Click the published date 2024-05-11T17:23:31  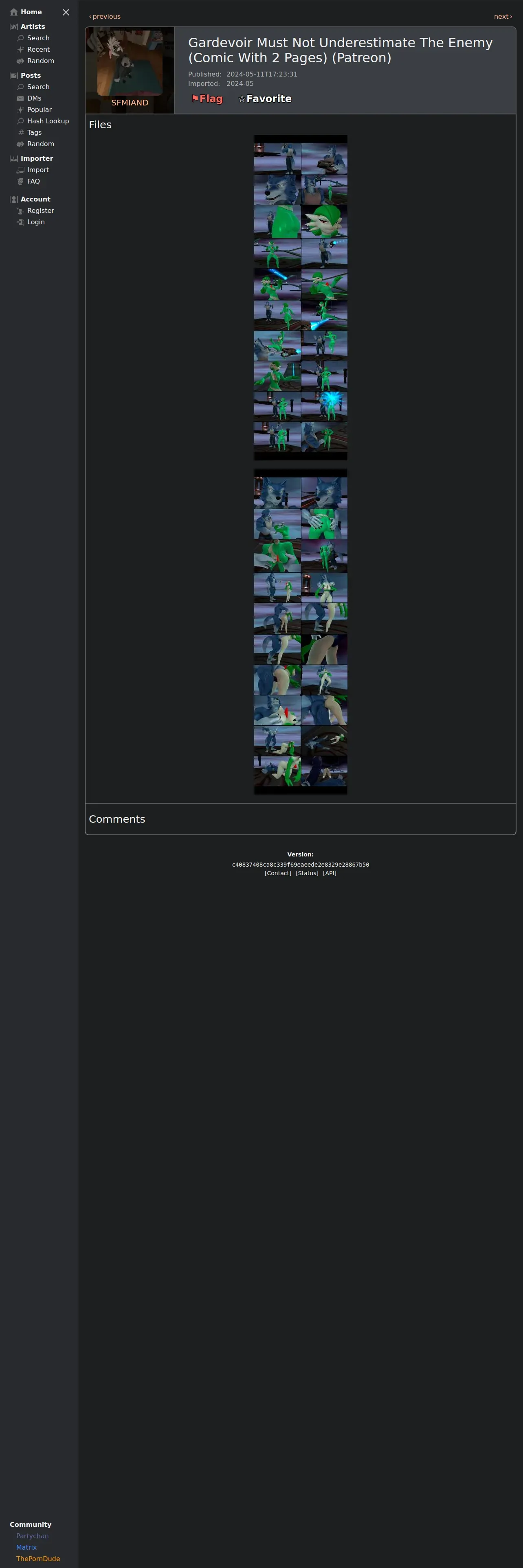pyautogui.click(x=262, y=74)
